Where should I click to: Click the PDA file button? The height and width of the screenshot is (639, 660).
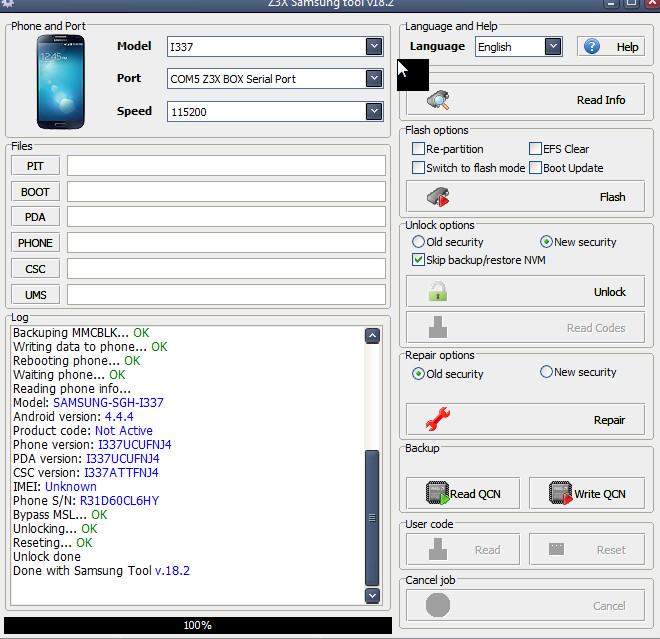[35, 217]
